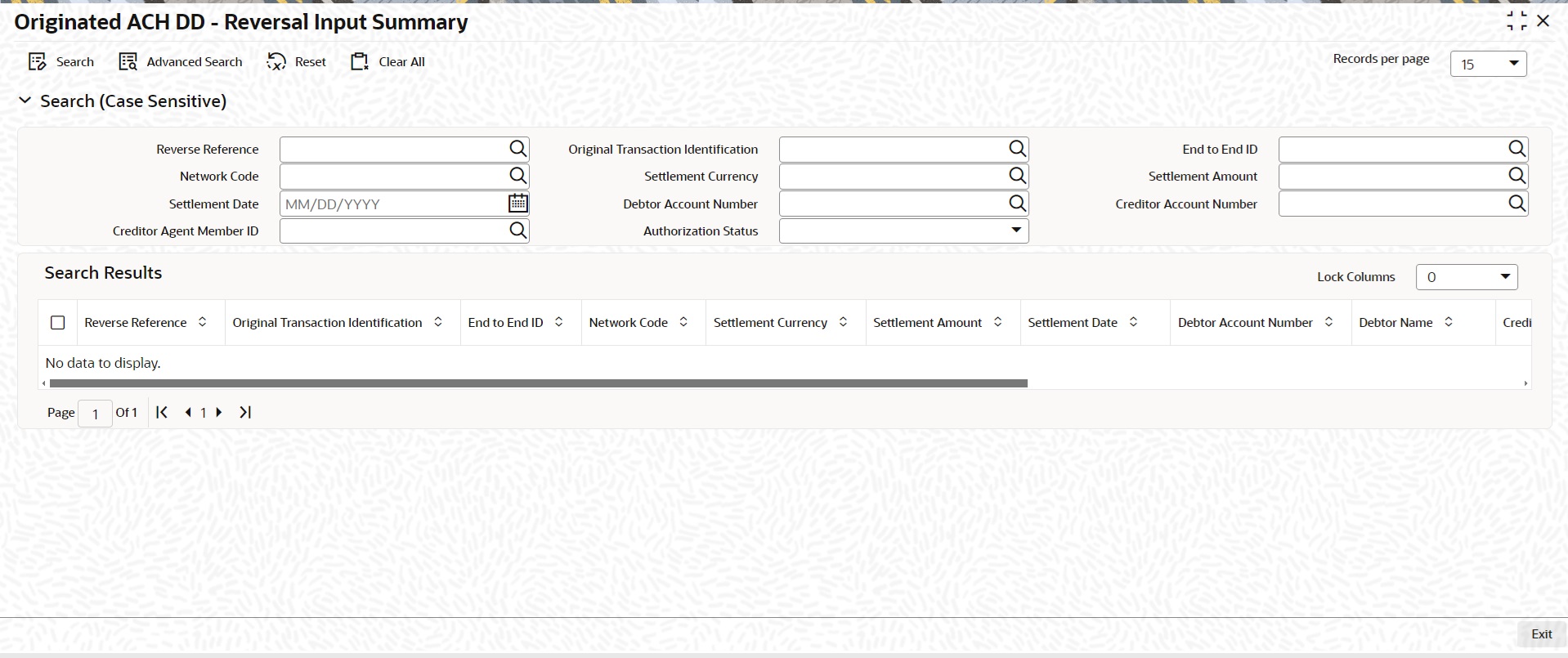
Task: Tick the select-all checkbox in results header
Action: [x=57, y=323]
